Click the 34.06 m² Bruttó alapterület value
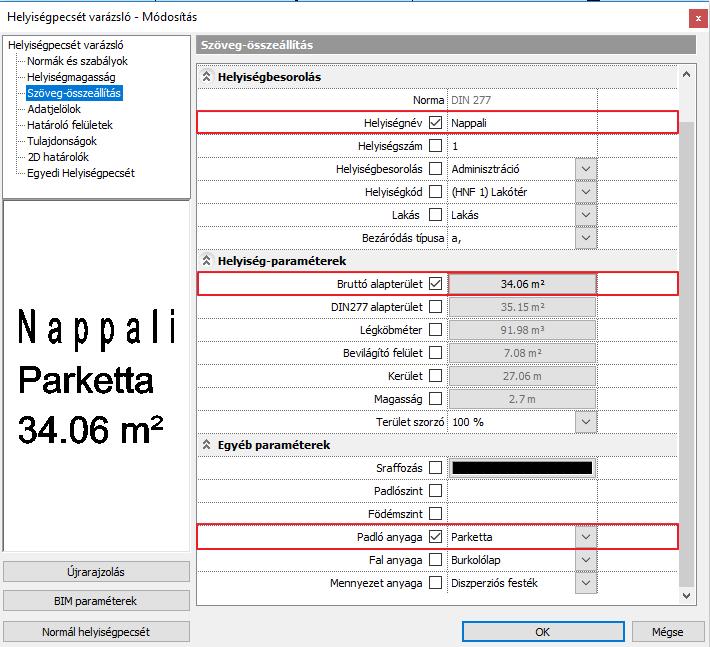The height and width of the screenshot is (647, 710). (522, 283)
